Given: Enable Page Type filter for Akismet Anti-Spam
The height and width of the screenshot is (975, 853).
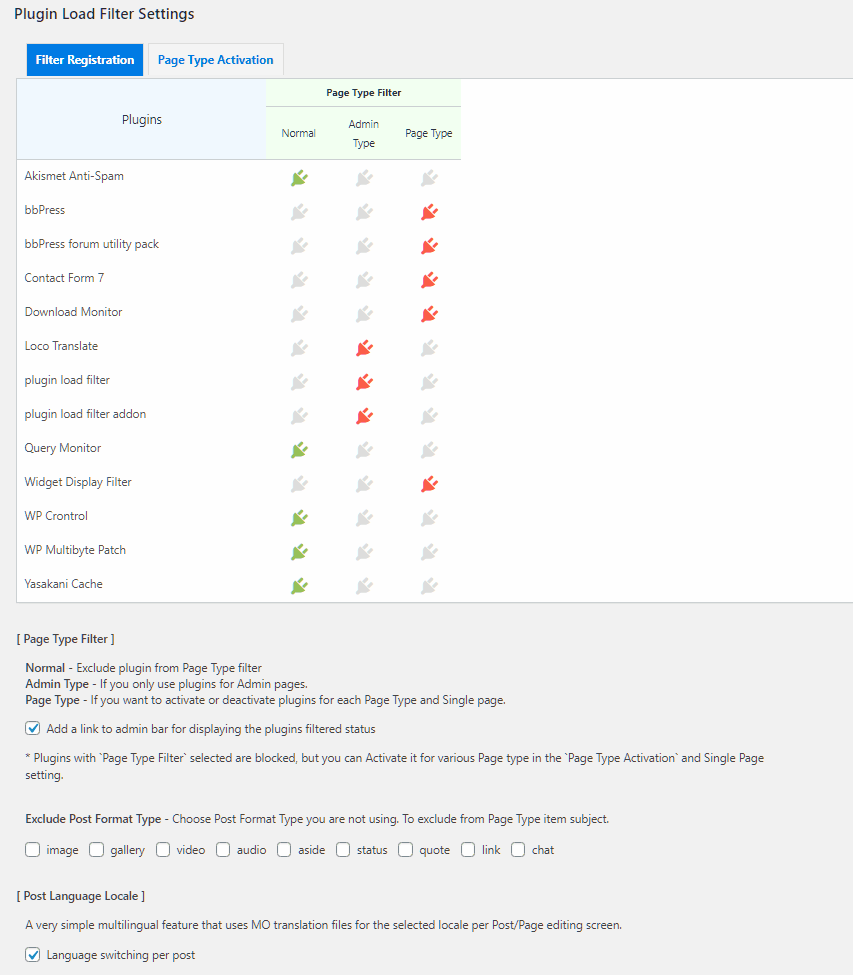Looking at the screenshot, I should [x=428, y=177].
